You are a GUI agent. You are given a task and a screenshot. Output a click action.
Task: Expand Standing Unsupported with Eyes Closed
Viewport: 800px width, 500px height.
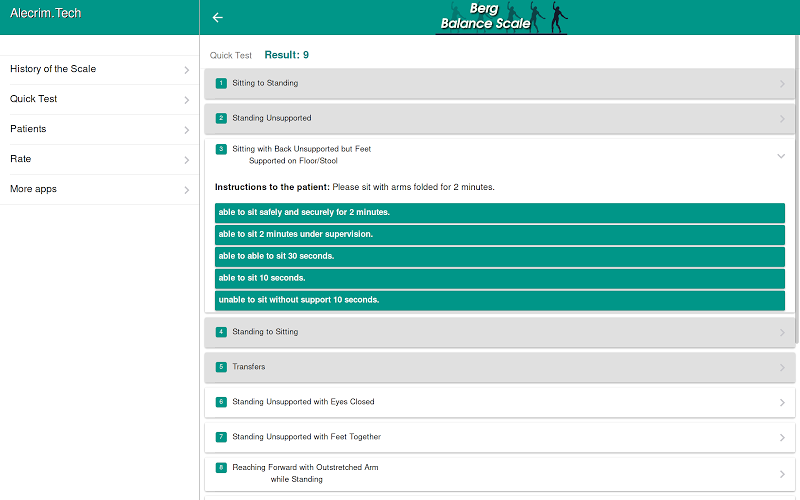499,403
